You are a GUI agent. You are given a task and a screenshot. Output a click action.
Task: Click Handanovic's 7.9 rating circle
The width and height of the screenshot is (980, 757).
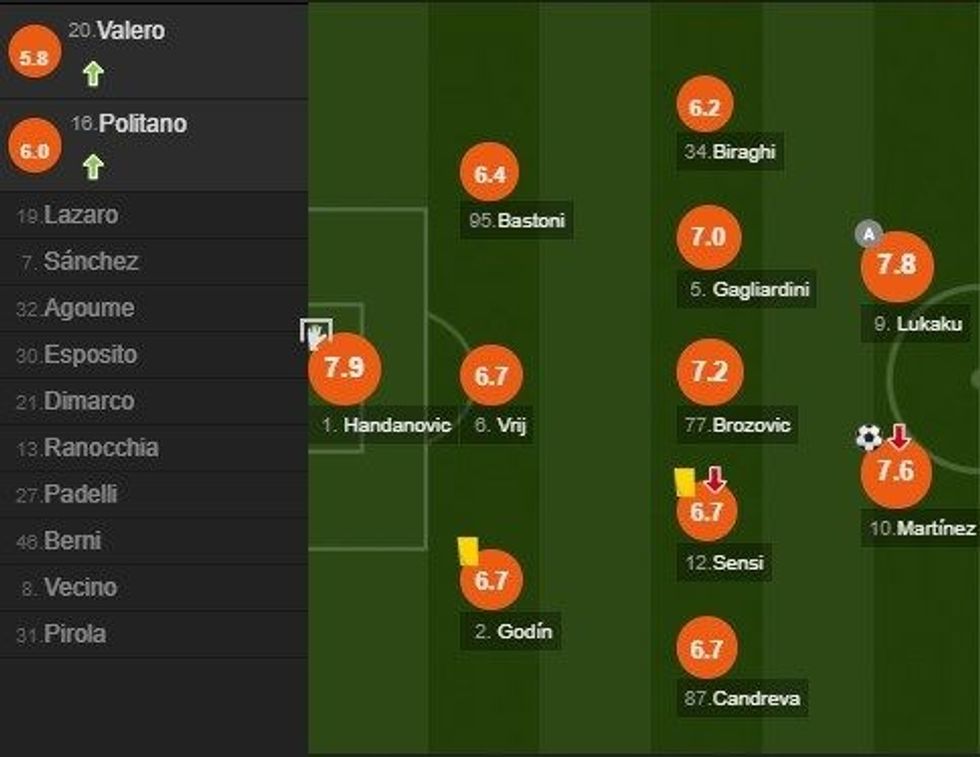pyautogui.click(x=344, y=367)
